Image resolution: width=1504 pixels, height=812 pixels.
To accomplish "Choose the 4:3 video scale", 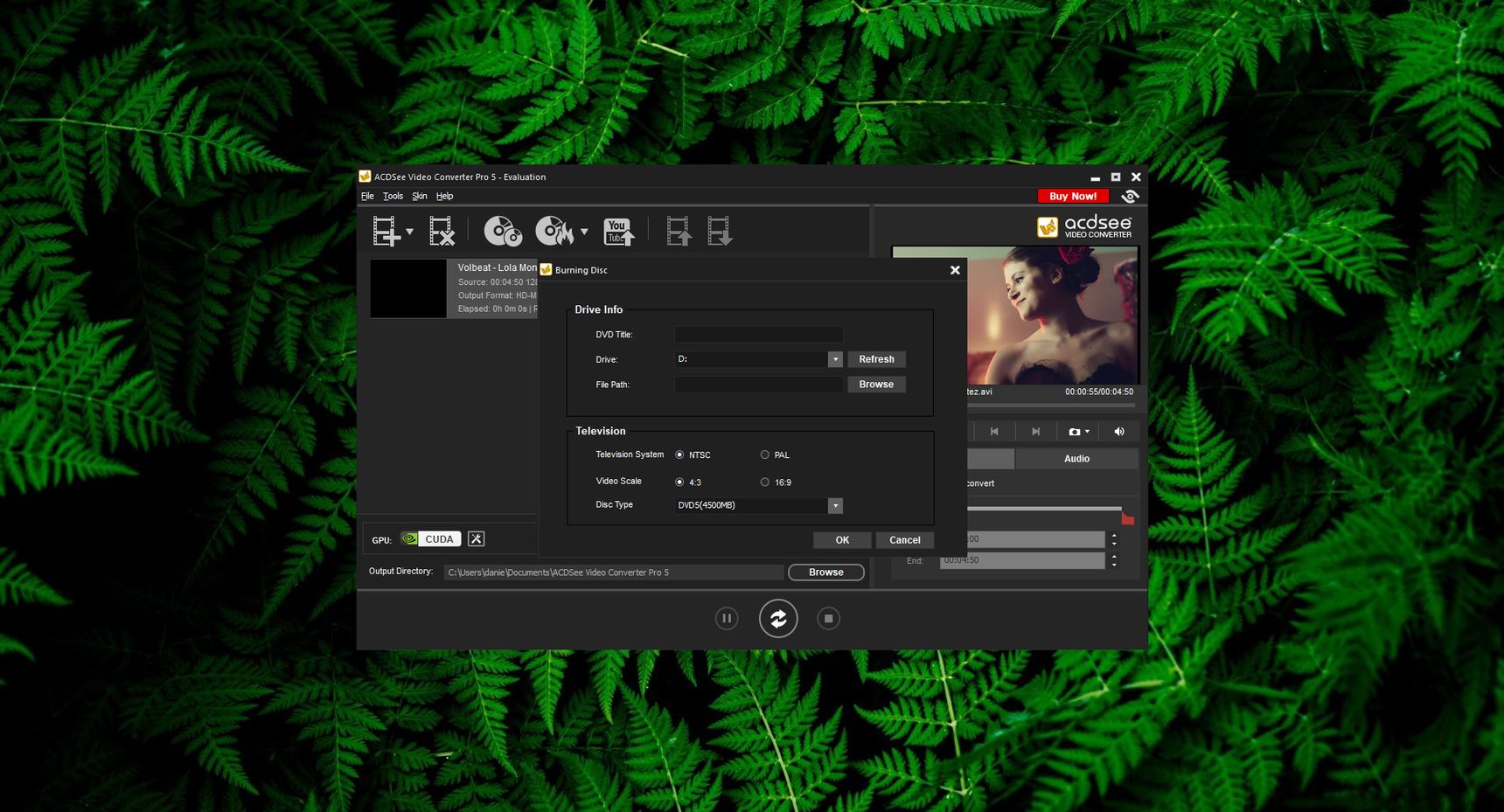I will pyautogui.click(x=679, y=482).
